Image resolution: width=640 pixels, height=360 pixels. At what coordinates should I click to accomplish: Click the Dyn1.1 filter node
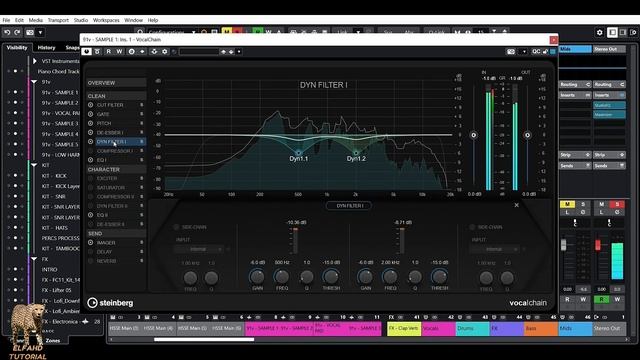click(299, 153)
